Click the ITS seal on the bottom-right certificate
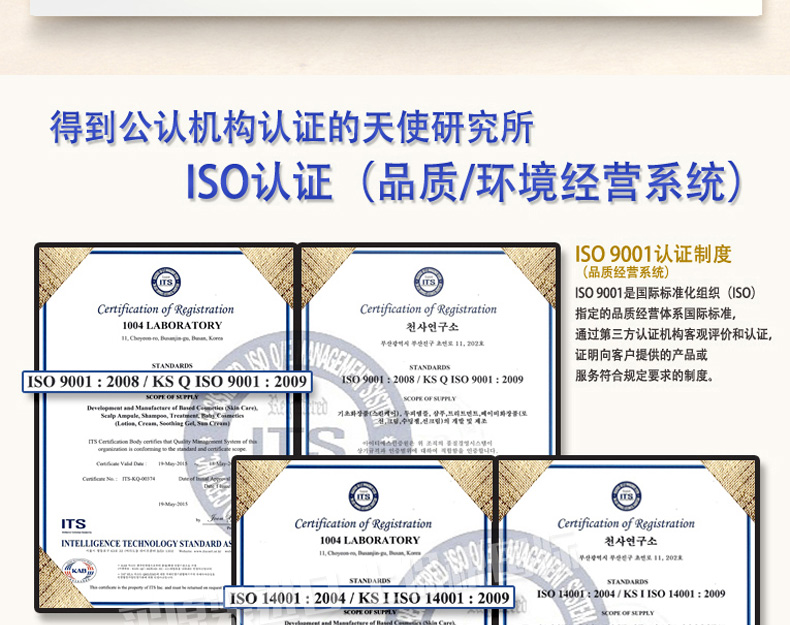790x625 pixels. [626, 497]
